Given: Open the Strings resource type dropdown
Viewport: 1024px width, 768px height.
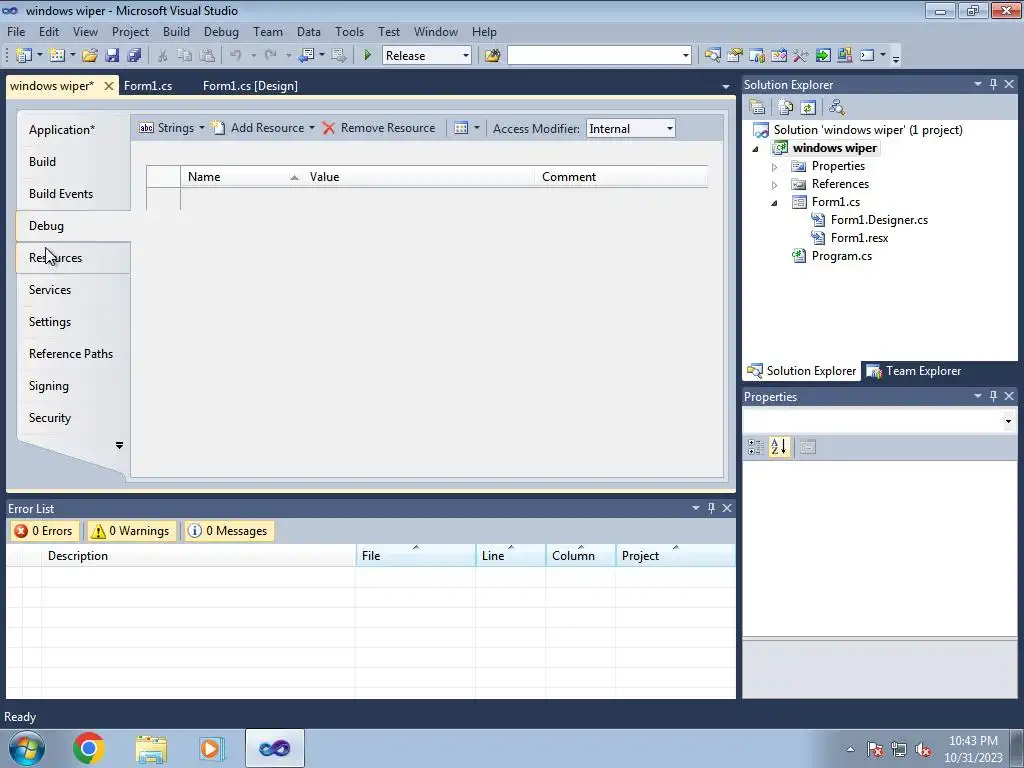Looking at the screenshot, I should tap(202, 128).
